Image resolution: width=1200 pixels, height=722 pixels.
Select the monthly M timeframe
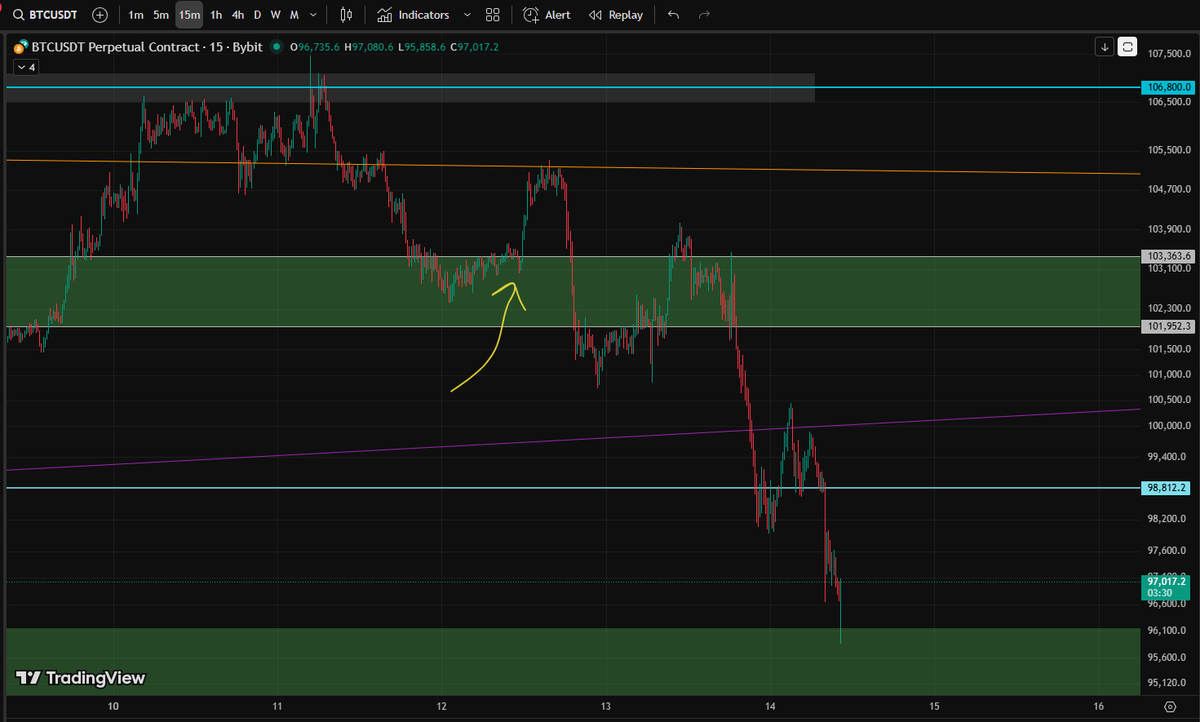(x=294, y=15)
